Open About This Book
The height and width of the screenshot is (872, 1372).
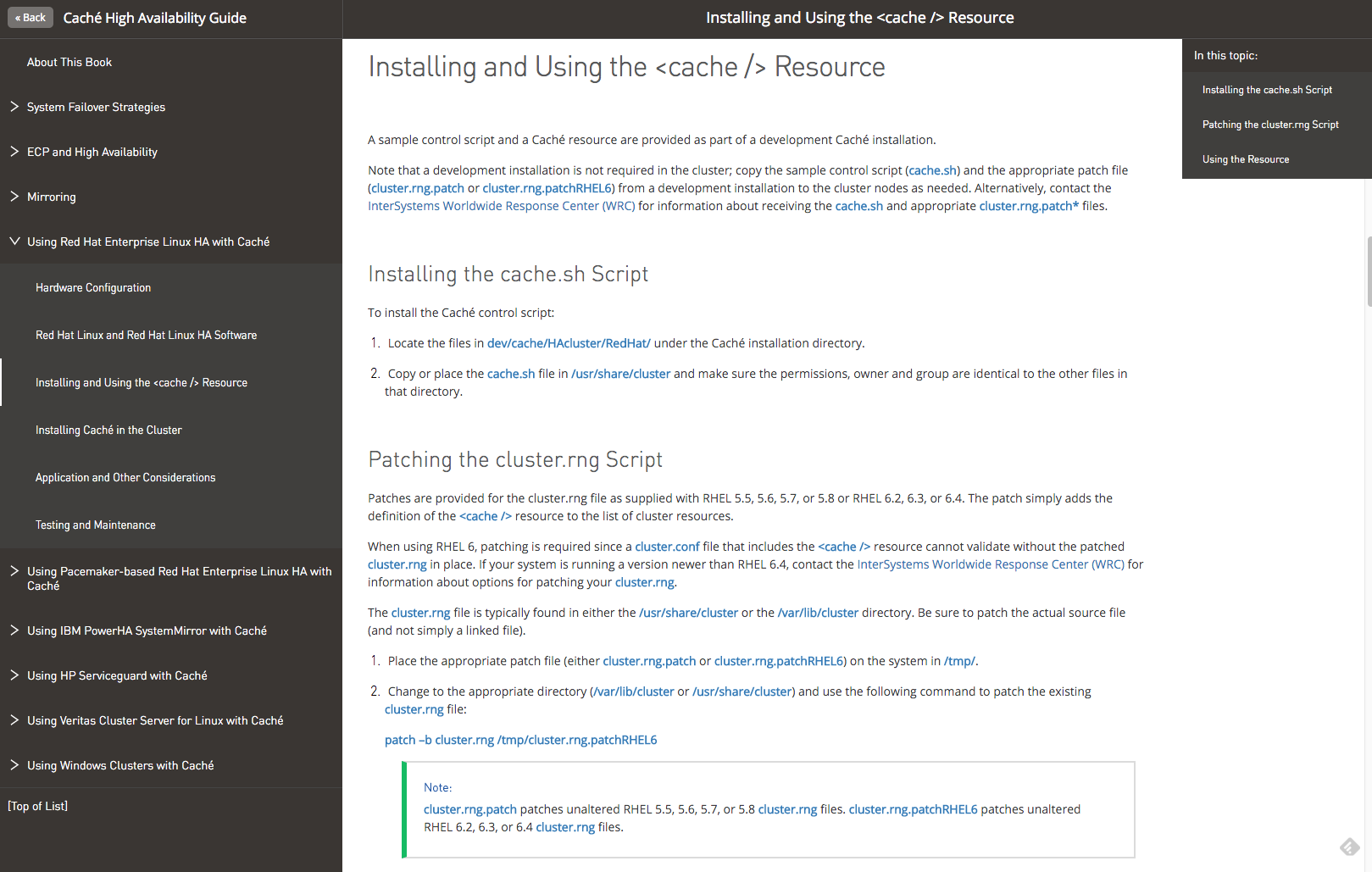tap(69, 62)
